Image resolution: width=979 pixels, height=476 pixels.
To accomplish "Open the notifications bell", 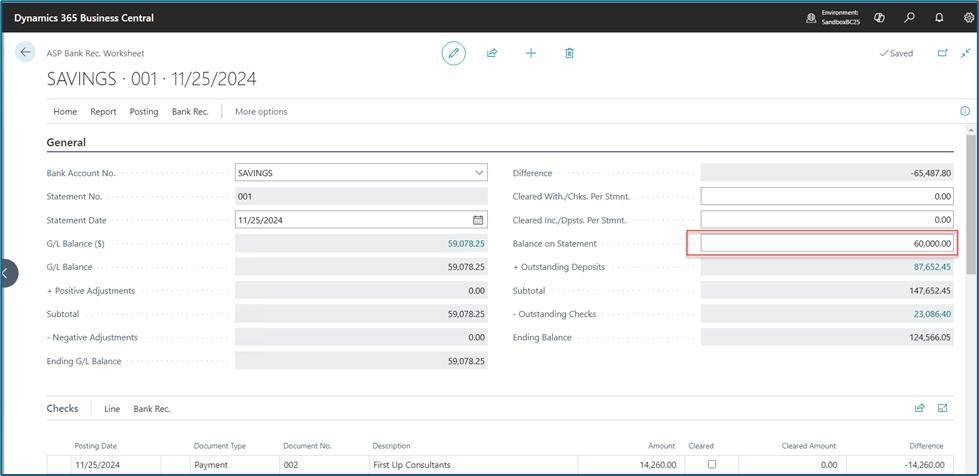I will coord(939,17).
